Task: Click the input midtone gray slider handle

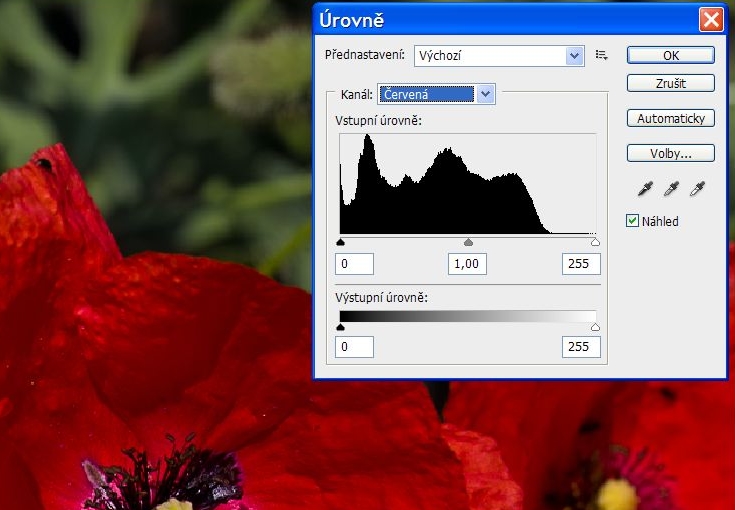Action: (468, 242)
